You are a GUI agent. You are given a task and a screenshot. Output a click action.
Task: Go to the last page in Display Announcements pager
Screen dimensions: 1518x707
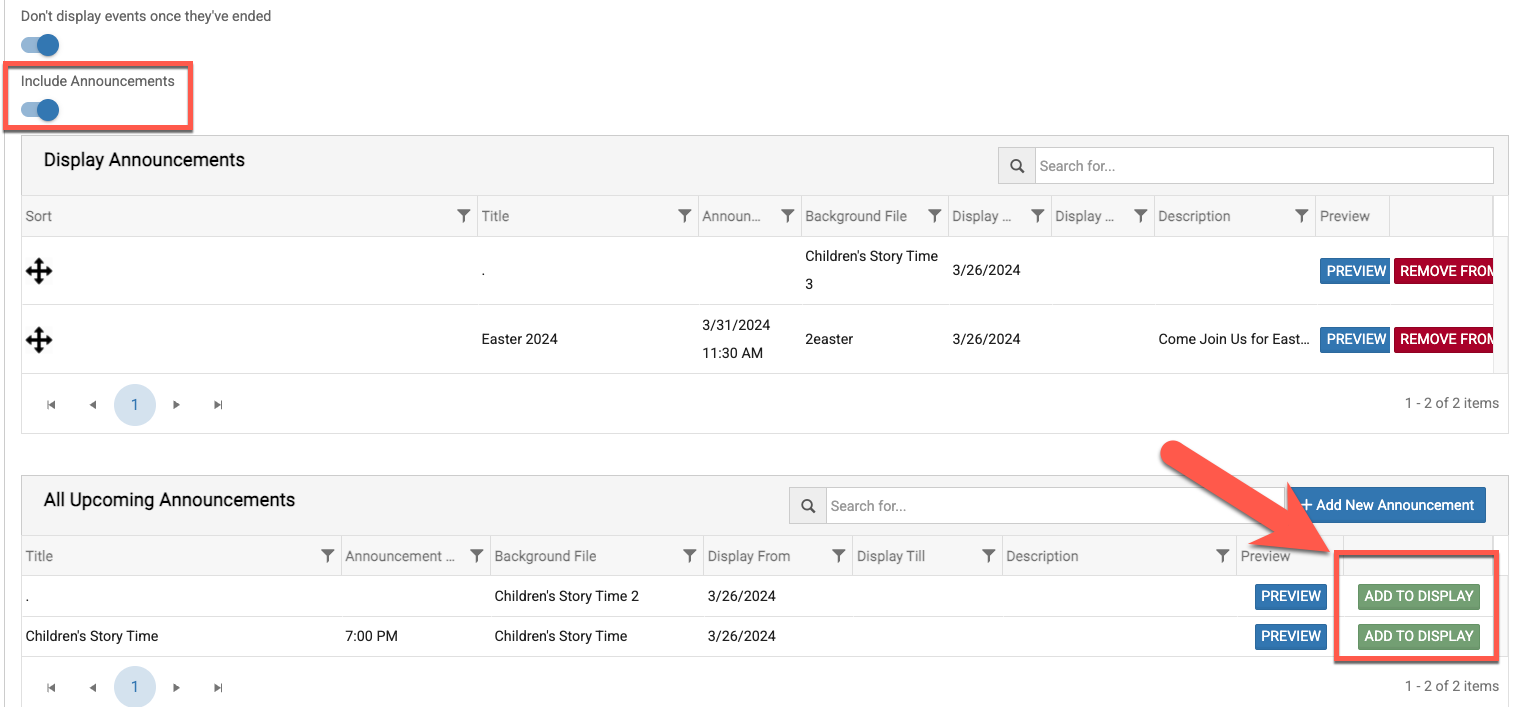point(218,405)
